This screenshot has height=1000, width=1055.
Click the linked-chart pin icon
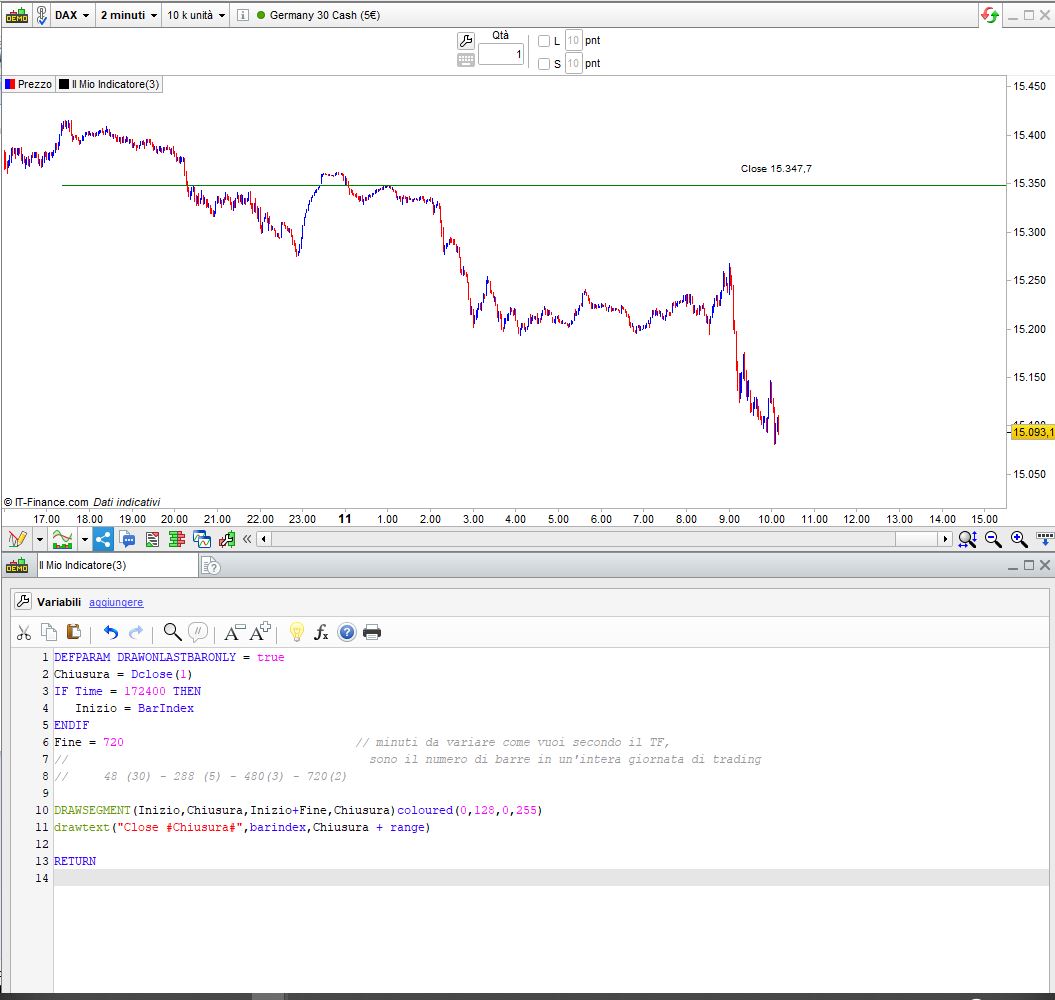pyautogui.click(x=42, y=15)
